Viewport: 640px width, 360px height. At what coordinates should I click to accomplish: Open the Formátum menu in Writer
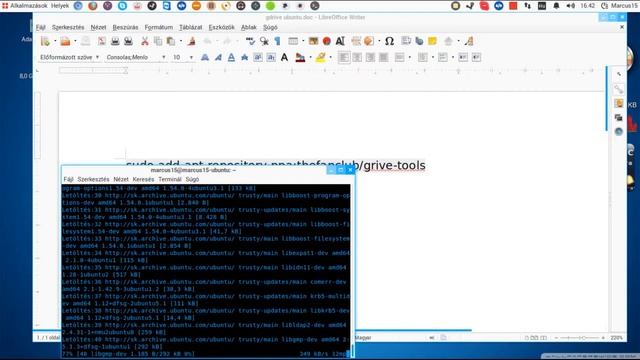(159, 27)
